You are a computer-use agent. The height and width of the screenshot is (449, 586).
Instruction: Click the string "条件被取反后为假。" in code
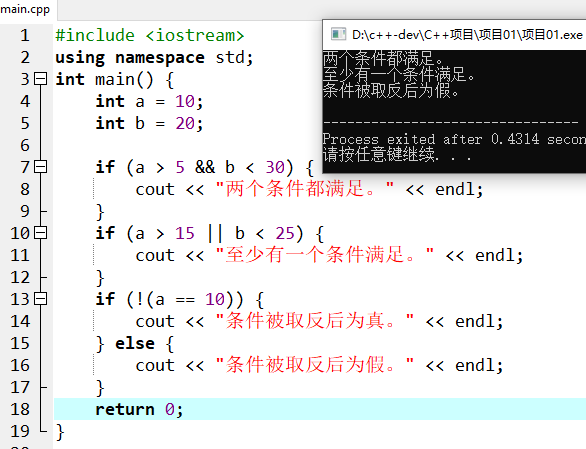click(315, 365)
